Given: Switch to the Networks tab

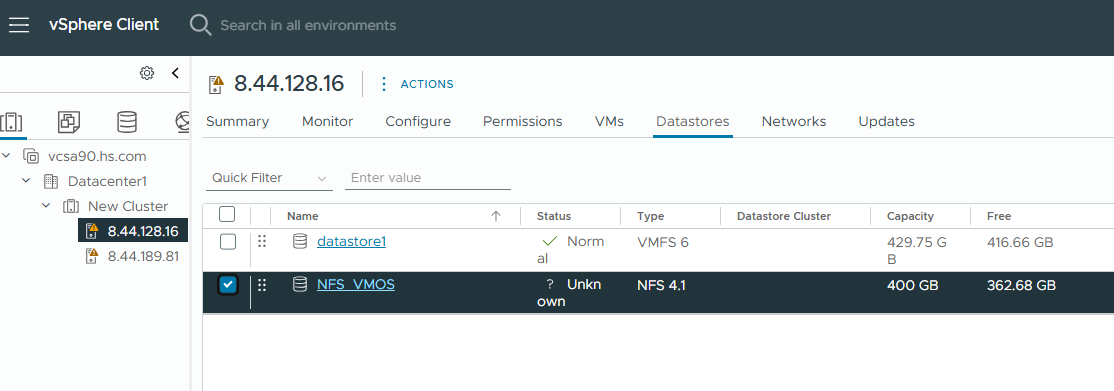Looking at the screenshot, I should coord(794,122).
